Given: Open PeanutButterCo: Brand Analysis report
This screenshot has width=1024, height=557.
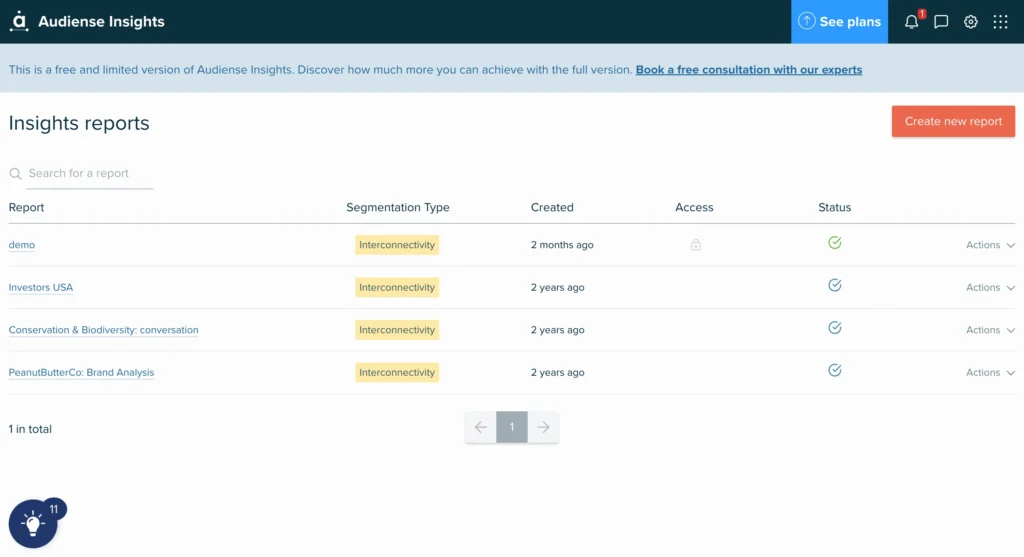Looking at the screenshot, I should [x=81, y=372].
